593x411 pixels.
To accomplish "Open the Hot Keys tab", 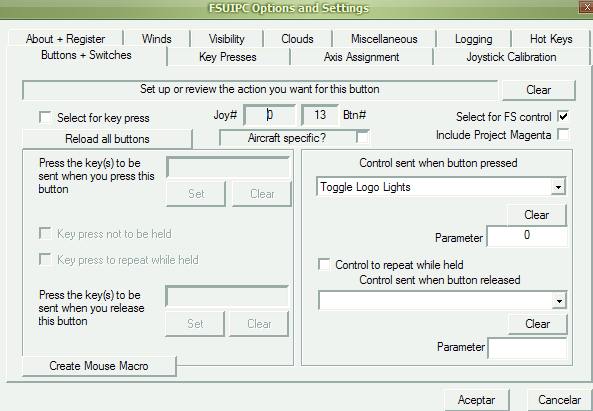I will click(x=551, y=39).
